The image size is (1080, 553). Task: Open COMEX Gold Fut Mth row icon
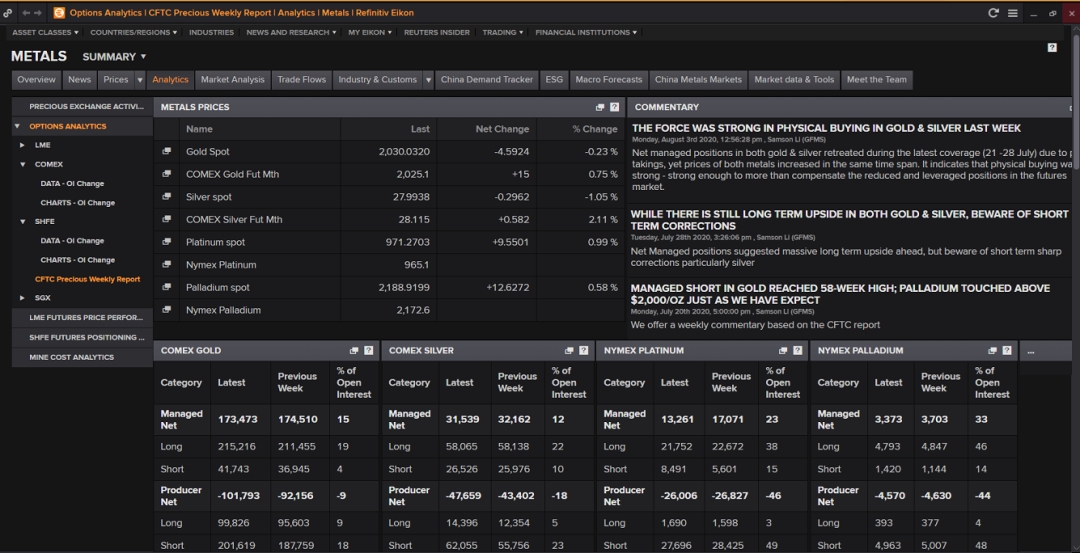166,174
